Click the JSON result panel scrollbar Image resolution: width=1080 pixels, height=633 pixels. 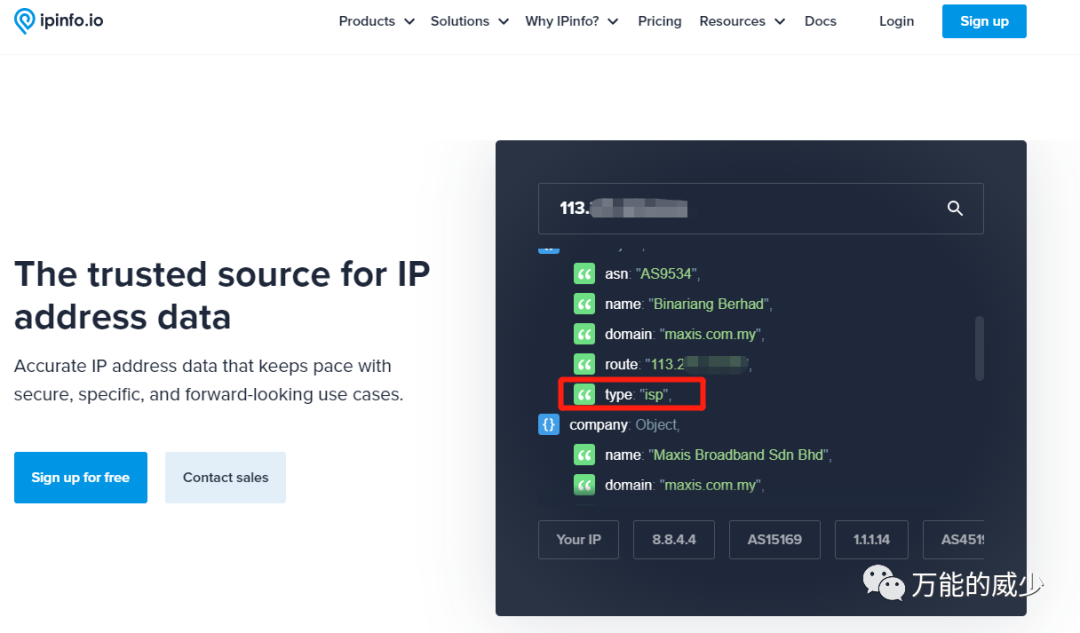pyautogui.click(x=979, y=348)
